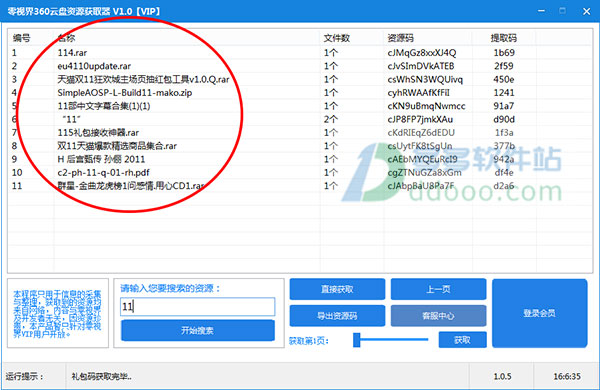Go to previous page with 上一页
This screenshot has height=390, width=600.
pyautogui.click(x=438, y=289)
